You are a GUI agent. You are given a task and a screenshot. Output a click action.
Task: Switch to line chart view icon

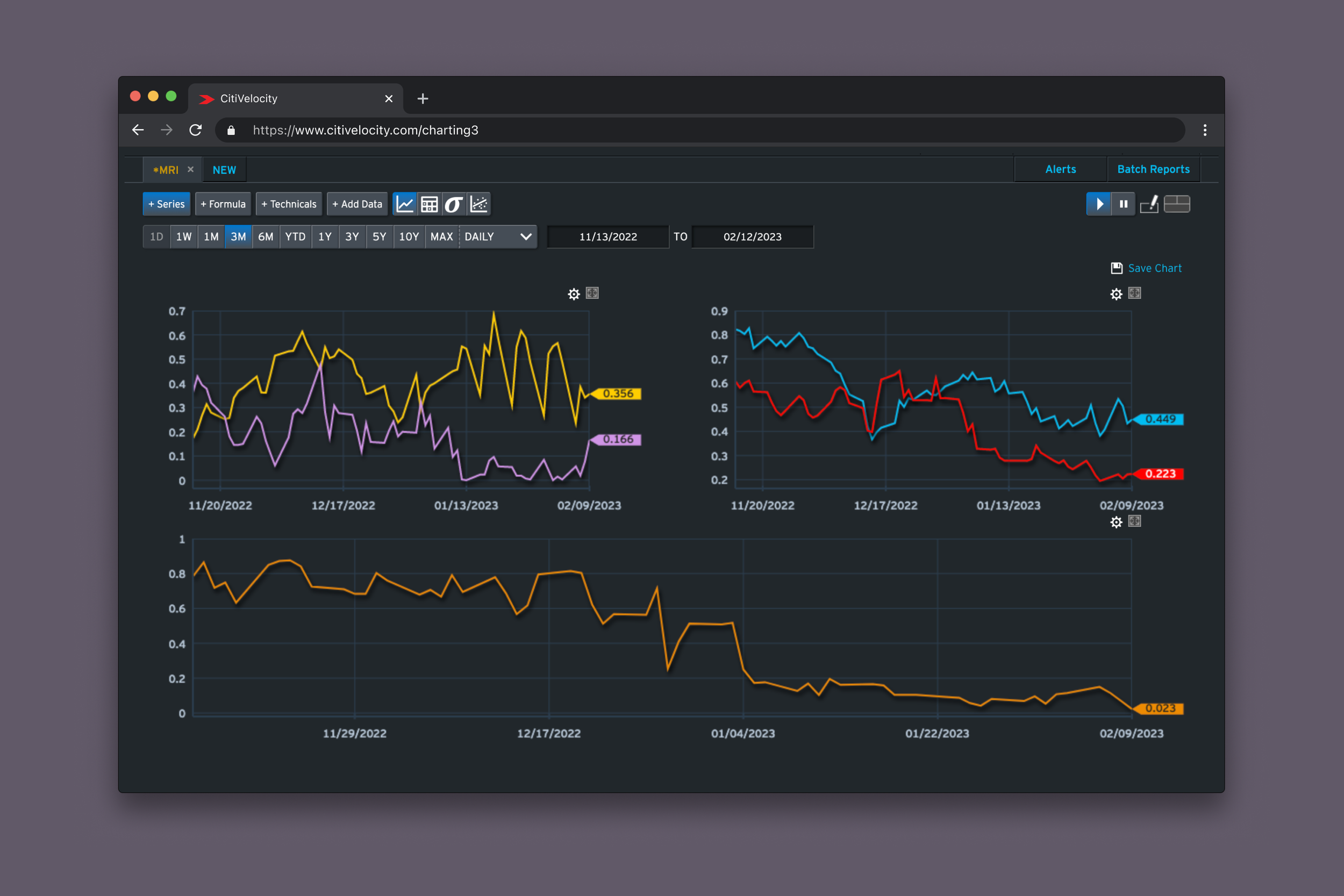click(405, 204)
